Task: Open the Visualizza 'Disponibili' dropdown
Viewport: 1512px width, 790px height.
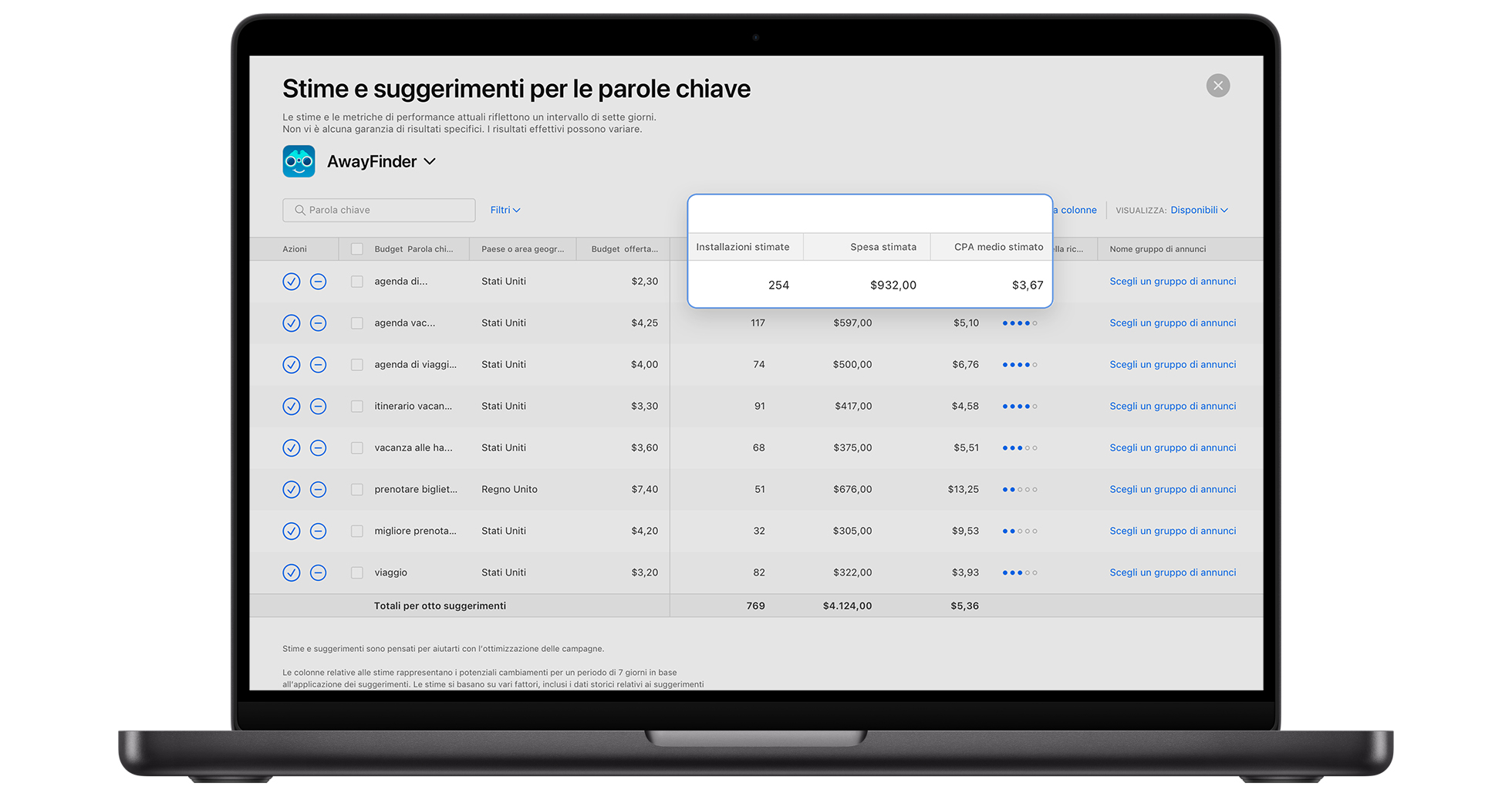Action: coord(1199,210)
